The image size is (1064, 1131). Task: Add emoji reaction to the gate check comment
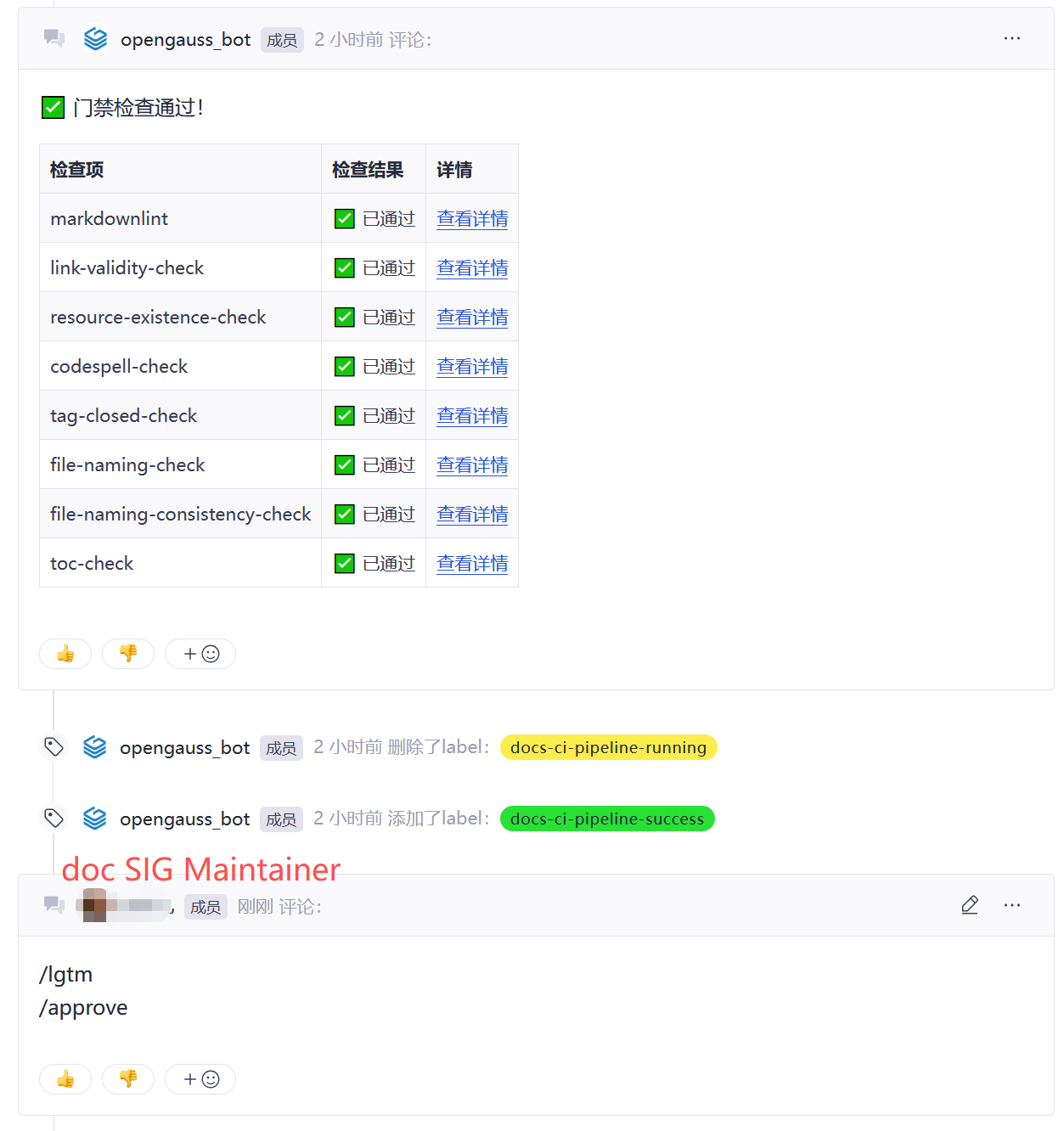click(x=200, y=654)
